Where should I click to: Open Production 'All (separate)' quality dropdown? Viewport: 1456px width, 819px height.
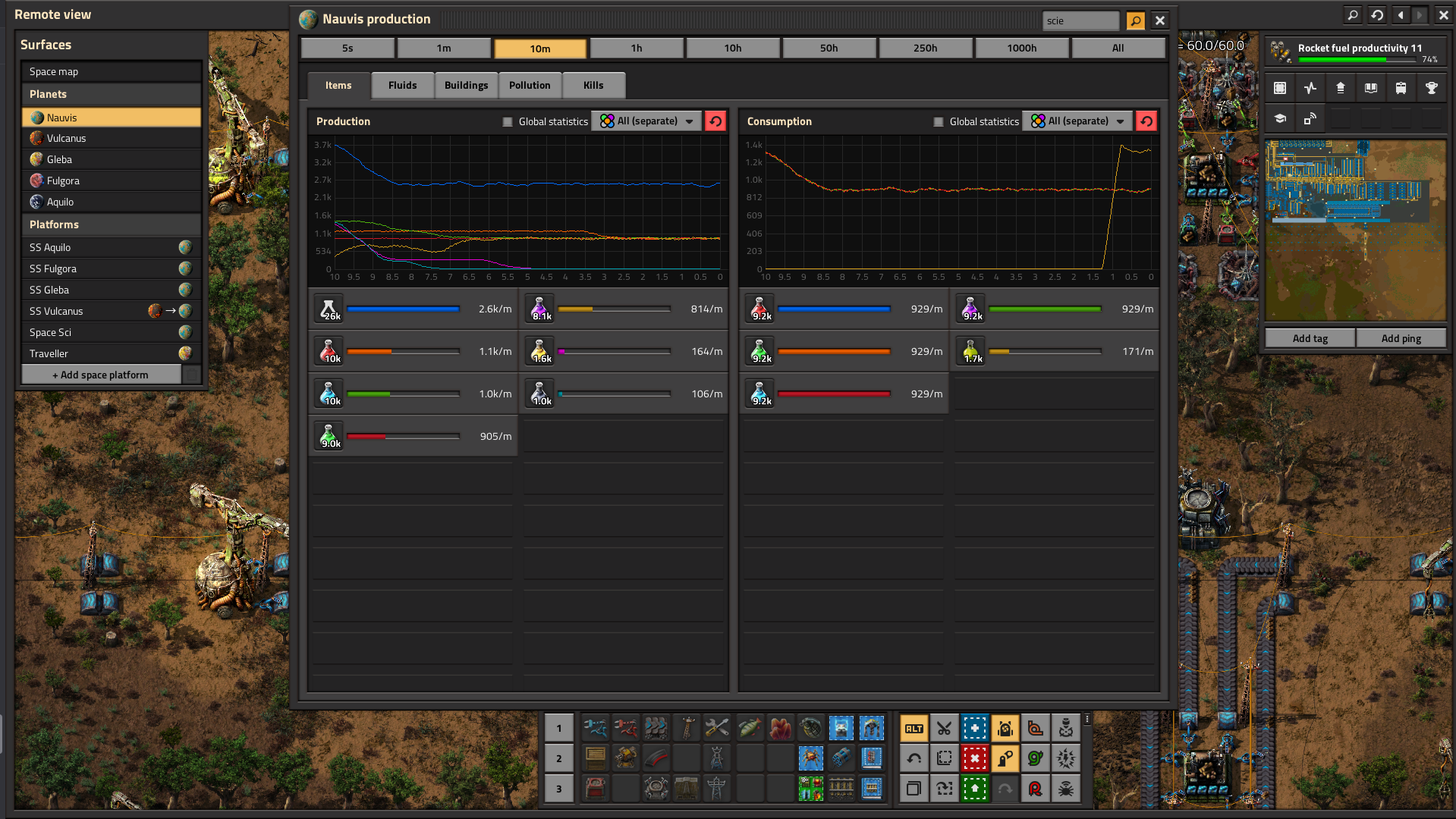(646, 121)
